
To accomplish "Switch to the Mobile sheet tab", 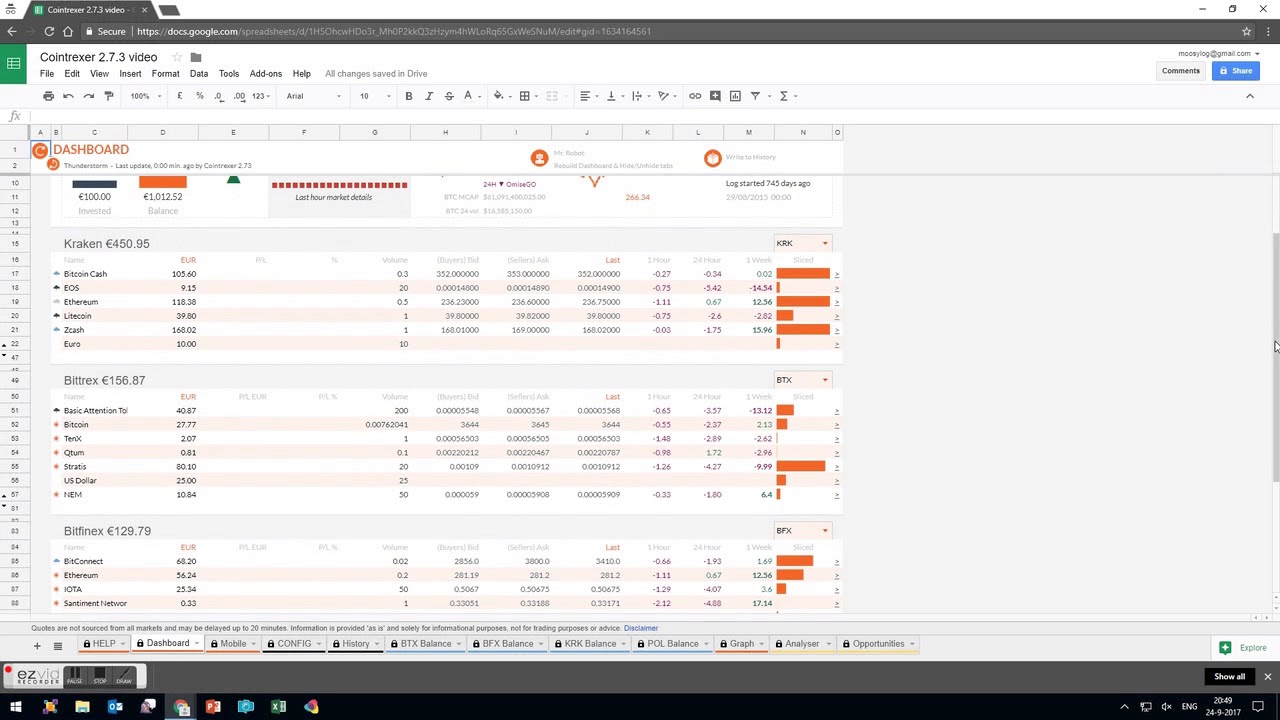I will [232, 644].
